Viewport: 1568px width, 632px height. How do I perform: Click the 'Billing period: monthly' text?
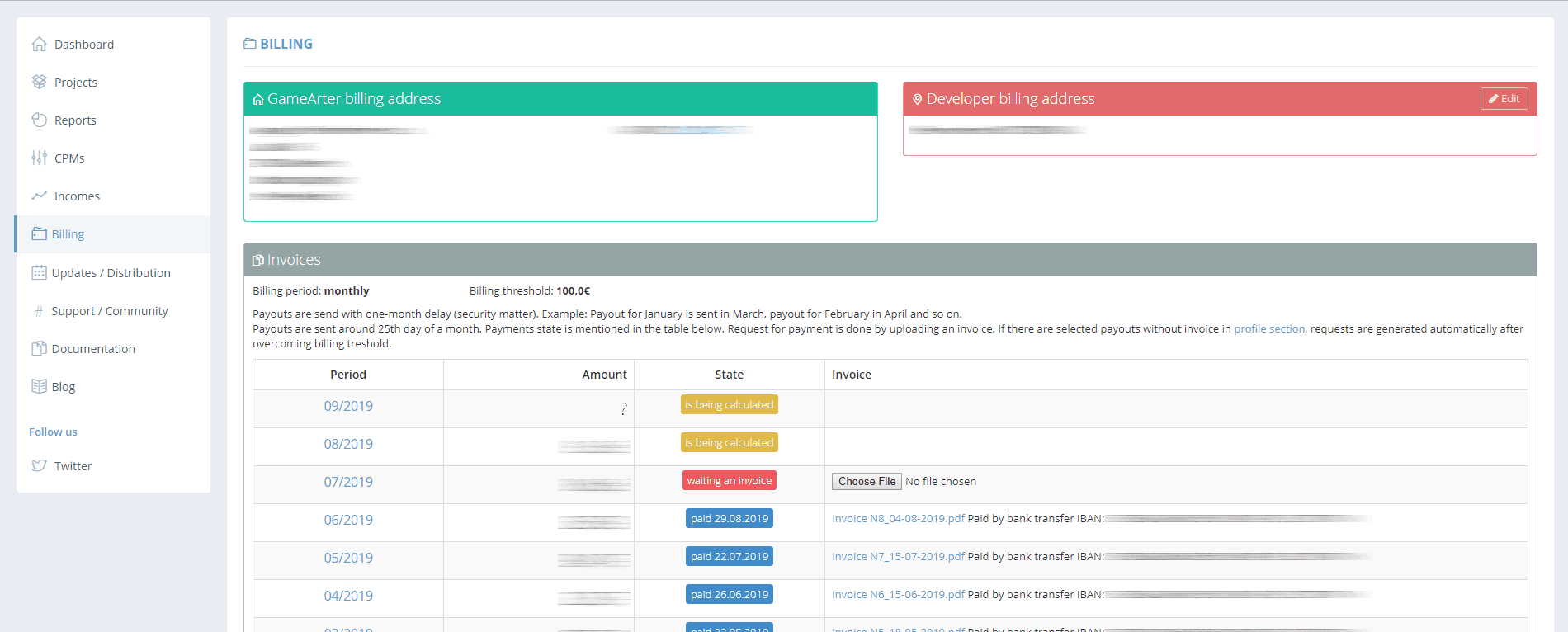[311, 290]
